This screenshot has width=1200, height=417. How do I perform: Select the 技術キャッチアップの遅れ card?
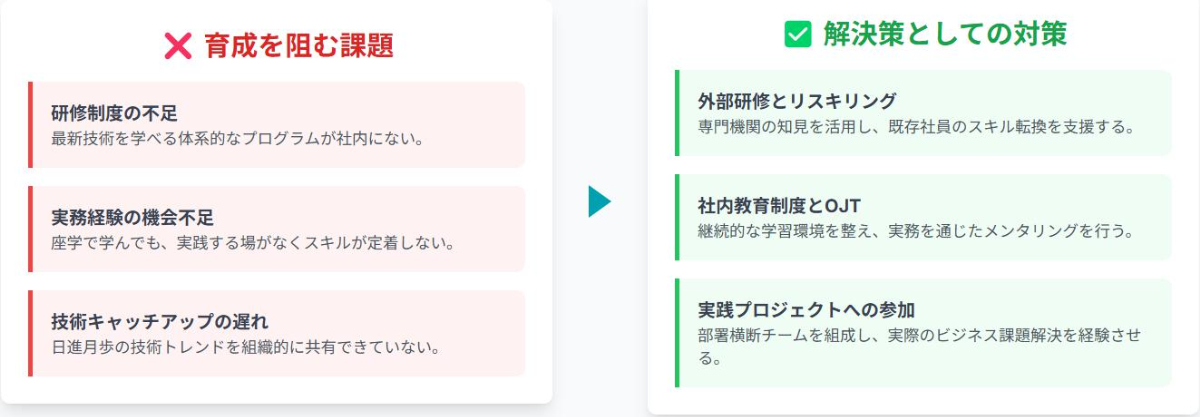tap(276, 333)
